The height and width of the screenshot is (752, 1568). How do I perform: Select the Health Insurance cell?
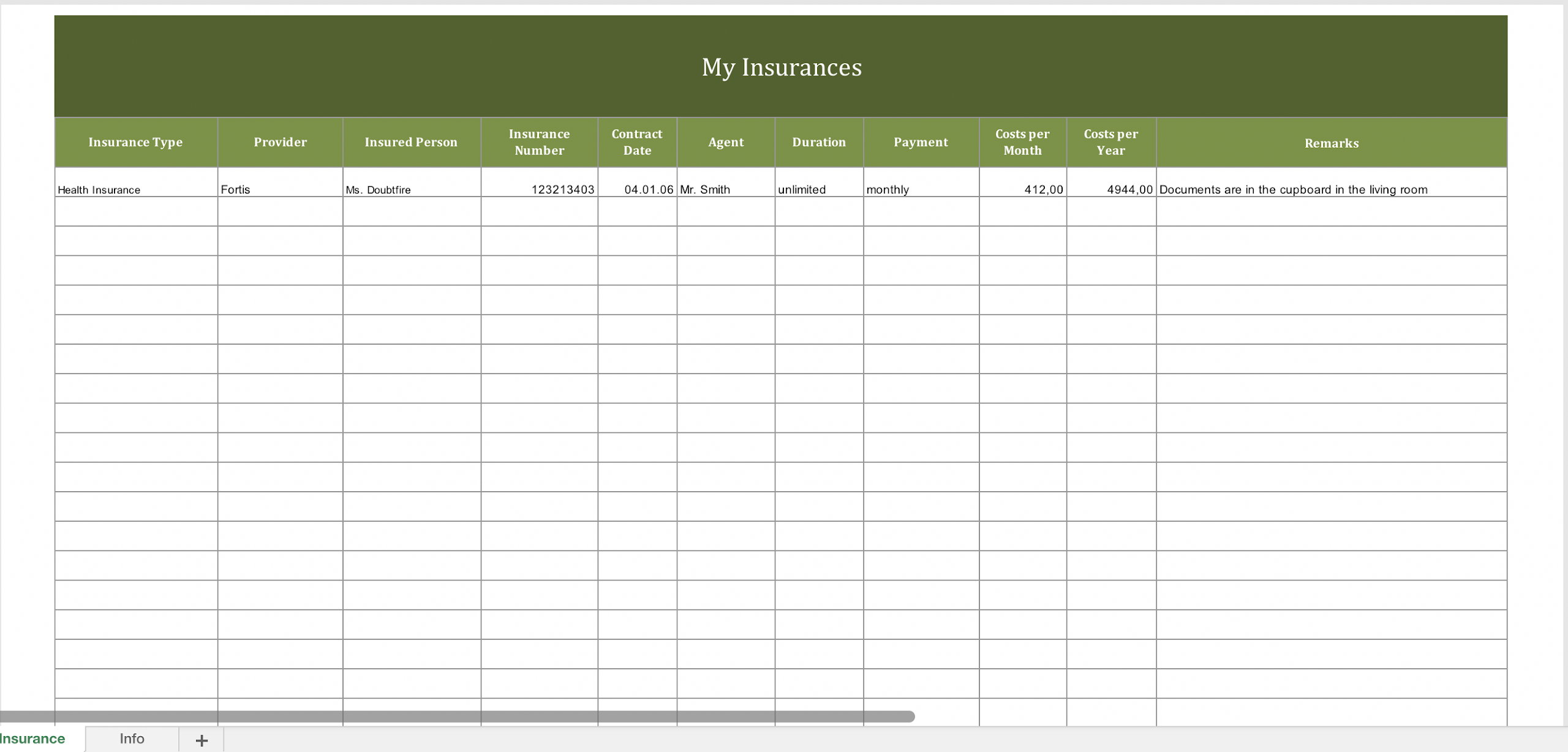135,189
